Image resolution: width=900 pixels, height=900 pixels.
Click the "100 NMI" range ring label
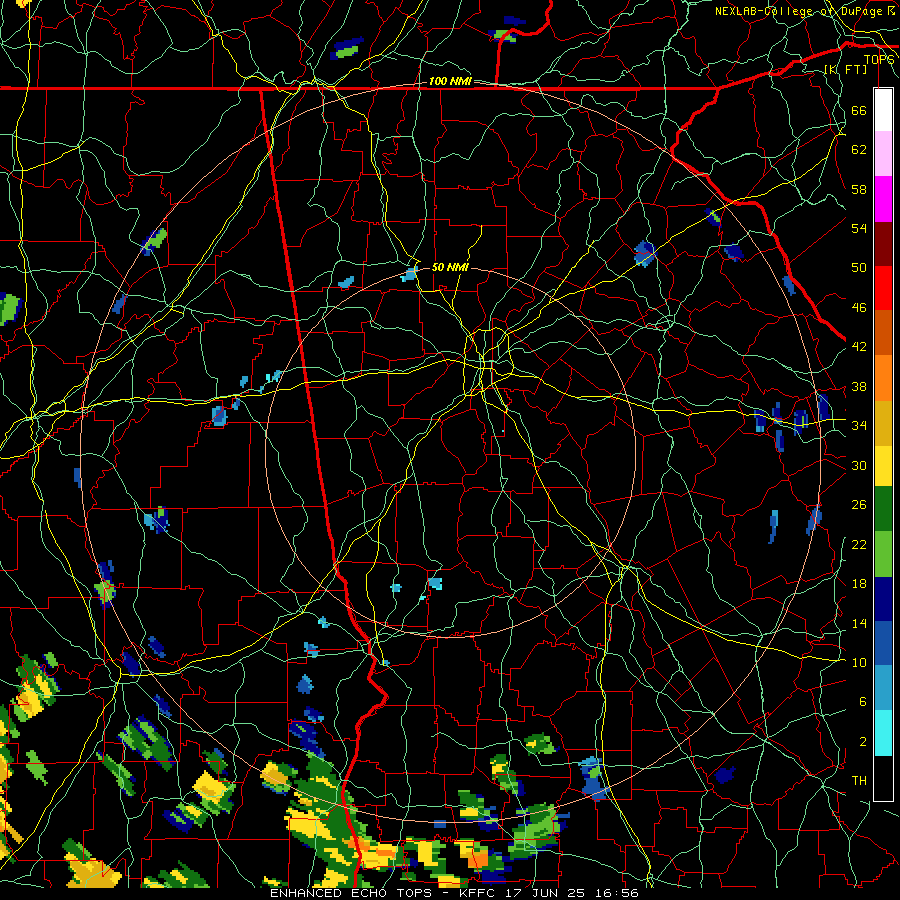click(x=450, y=81)
